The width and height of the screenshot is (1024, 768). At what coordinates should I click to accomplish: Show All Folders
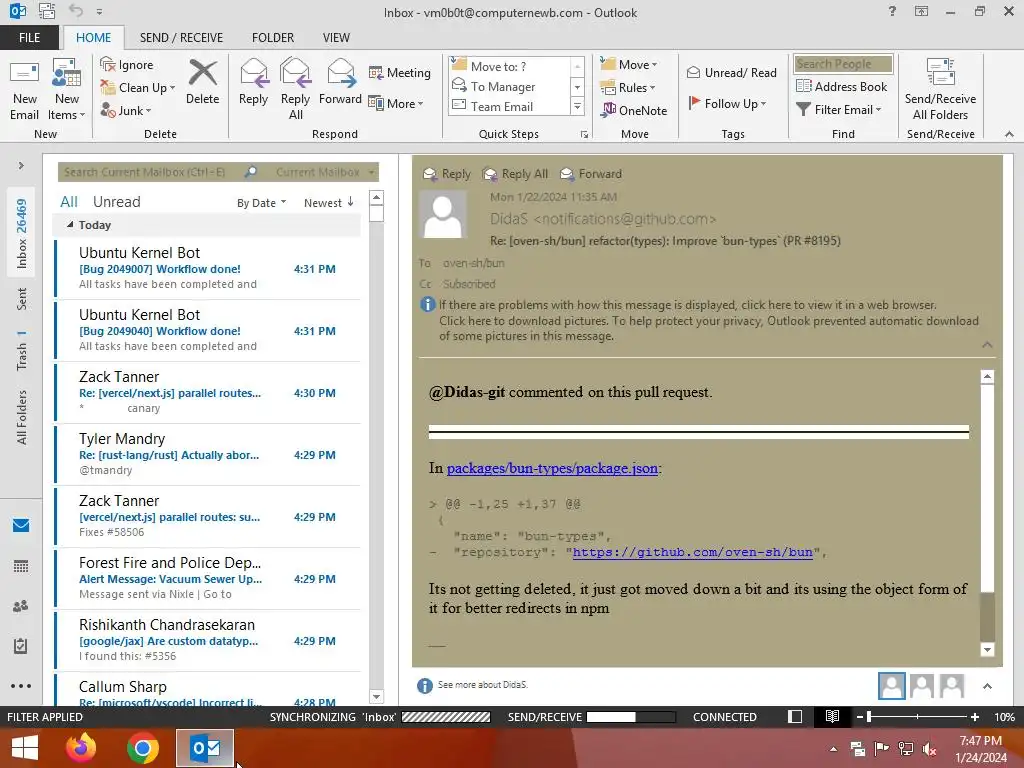click(x=22, y=417)
